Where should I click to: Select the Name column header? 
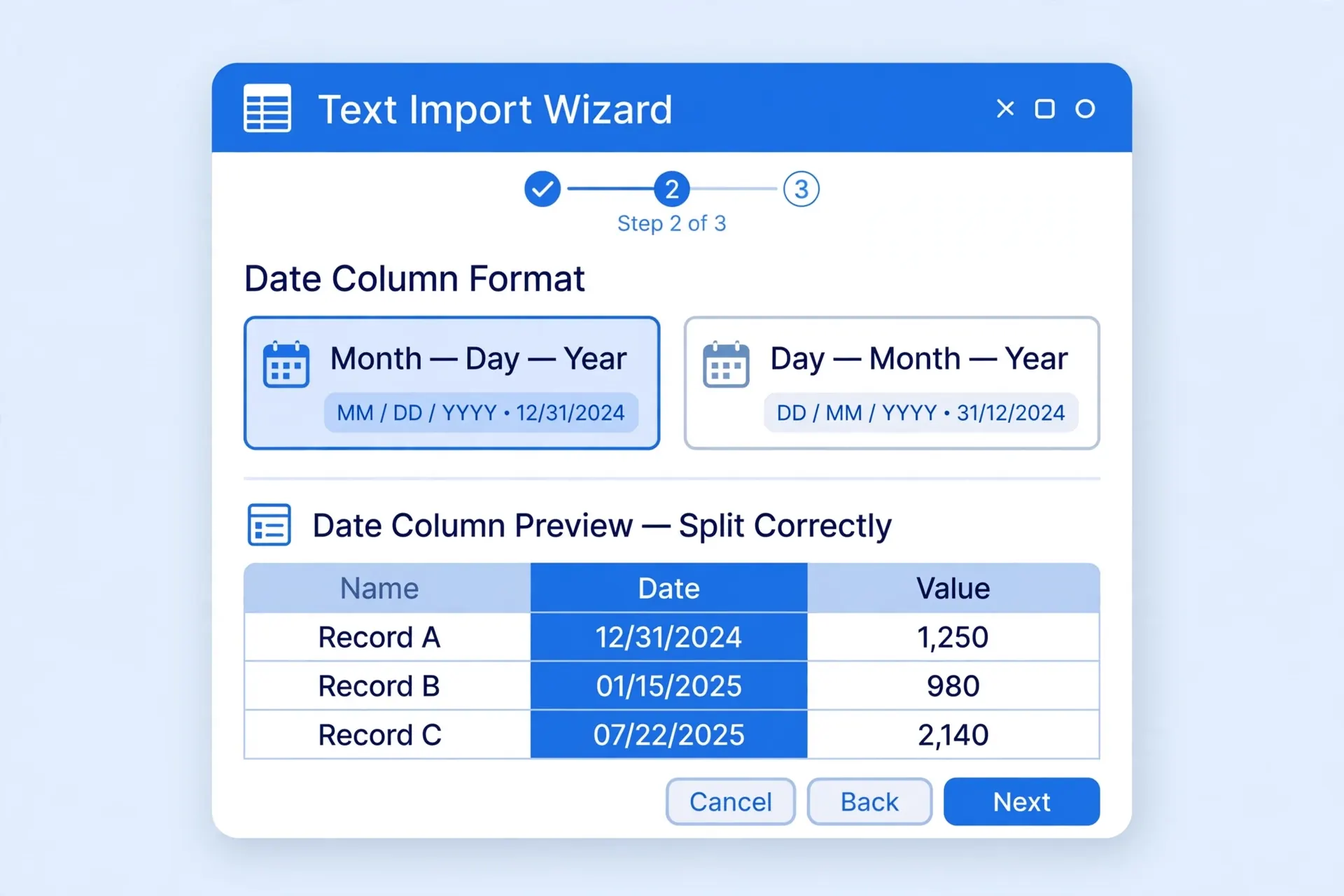[387, 588]
